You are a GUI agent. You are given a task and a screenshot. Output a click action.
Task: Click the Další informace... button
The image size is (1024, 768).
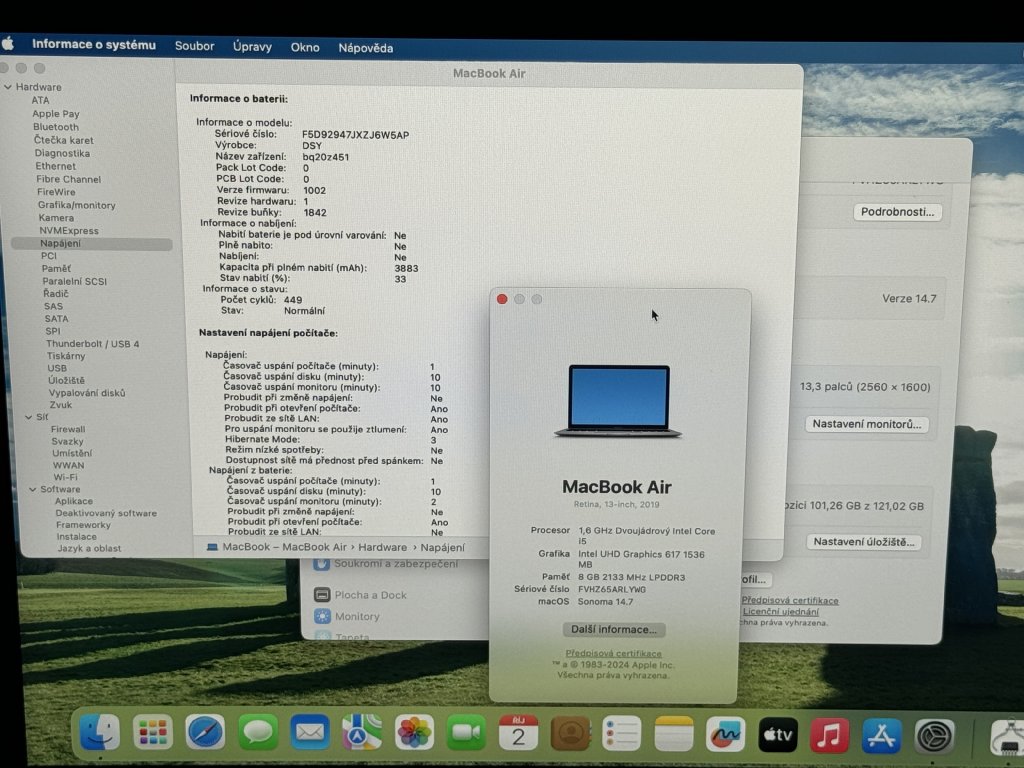point(614,630)
